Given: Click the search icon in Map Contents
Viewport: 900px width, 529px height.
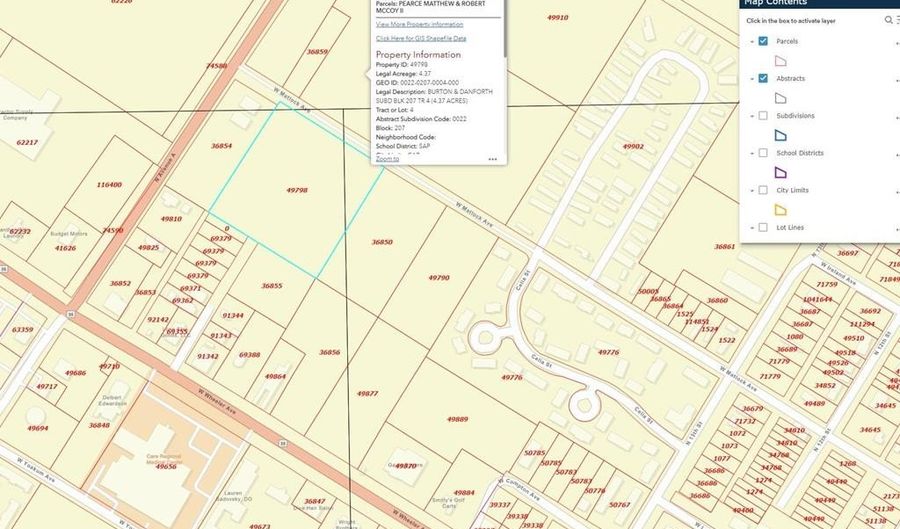Looking at the screenshot, I should [887, 20].
